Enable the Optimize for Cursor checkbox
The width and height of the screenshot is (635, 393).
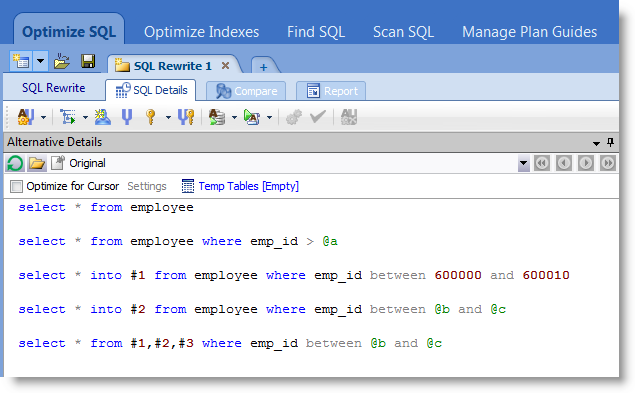(16, 186)
